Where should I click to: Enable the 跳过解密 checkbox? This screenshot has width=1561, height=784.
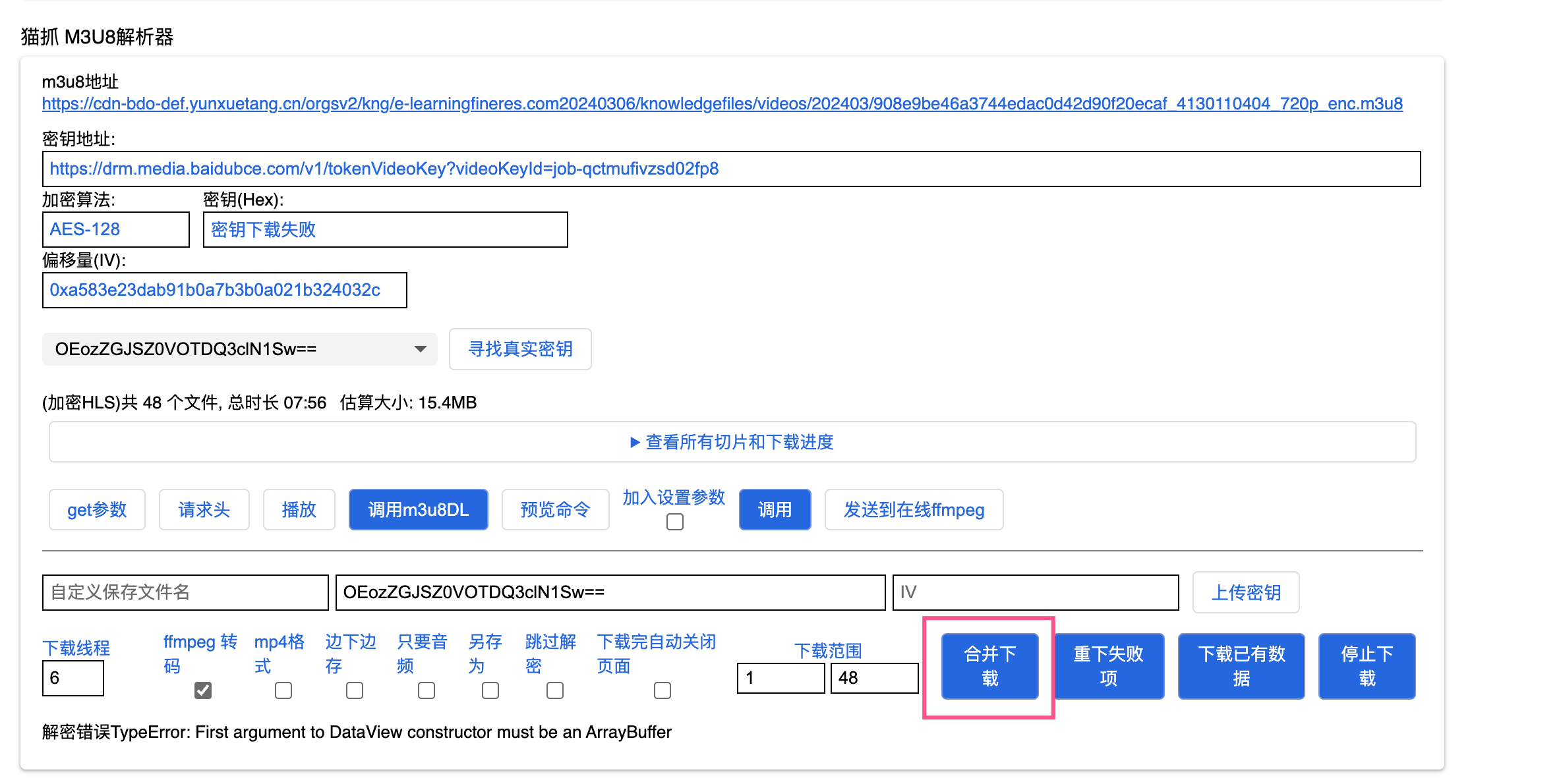click(x=555, y=690)
